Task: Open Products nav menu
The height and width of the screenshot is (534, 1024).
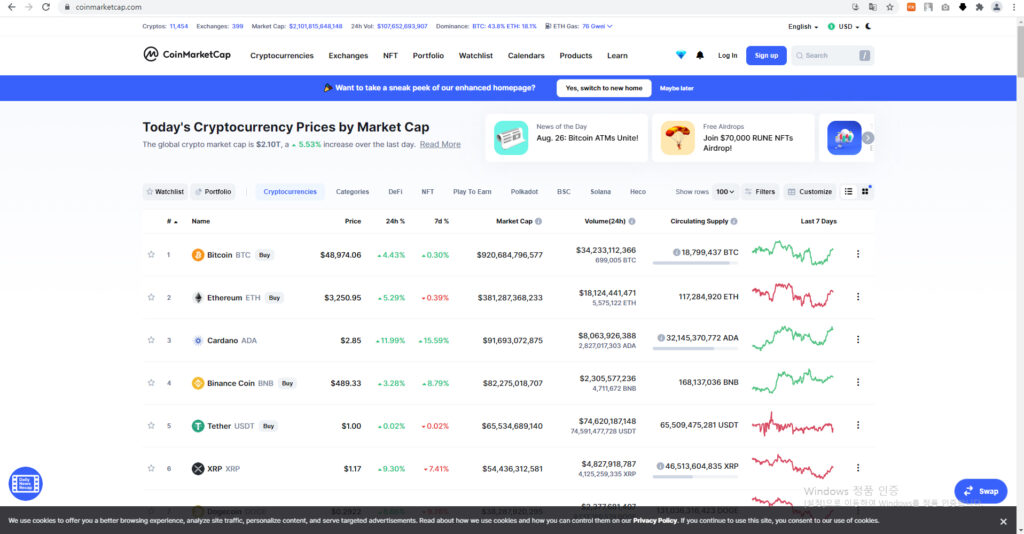Action: pyautogui.click(x=575, y=55)
